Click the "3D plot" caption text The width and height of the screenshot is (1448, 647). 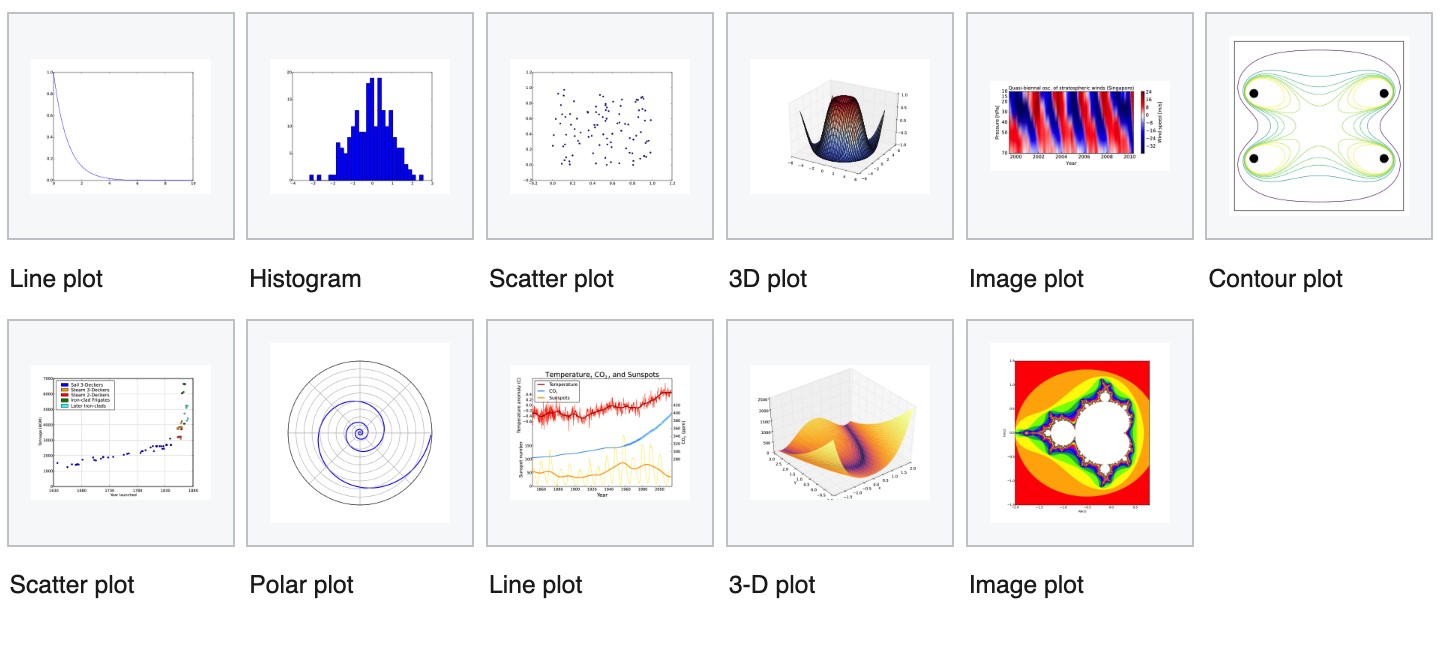pyautogui.click(x=768, y=279)
